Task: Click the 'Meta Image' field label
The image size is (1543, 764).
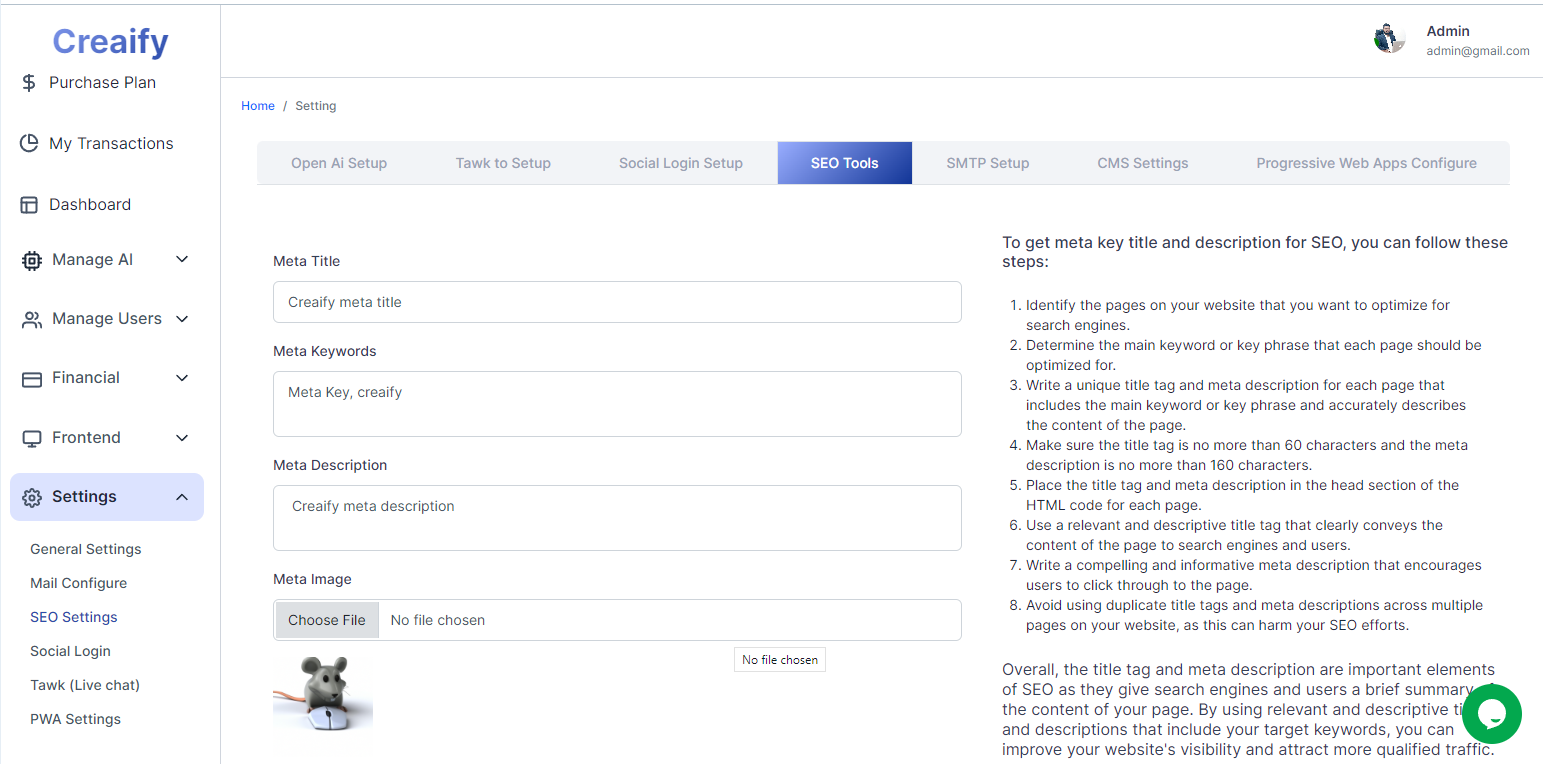Action: coord(313,579)
